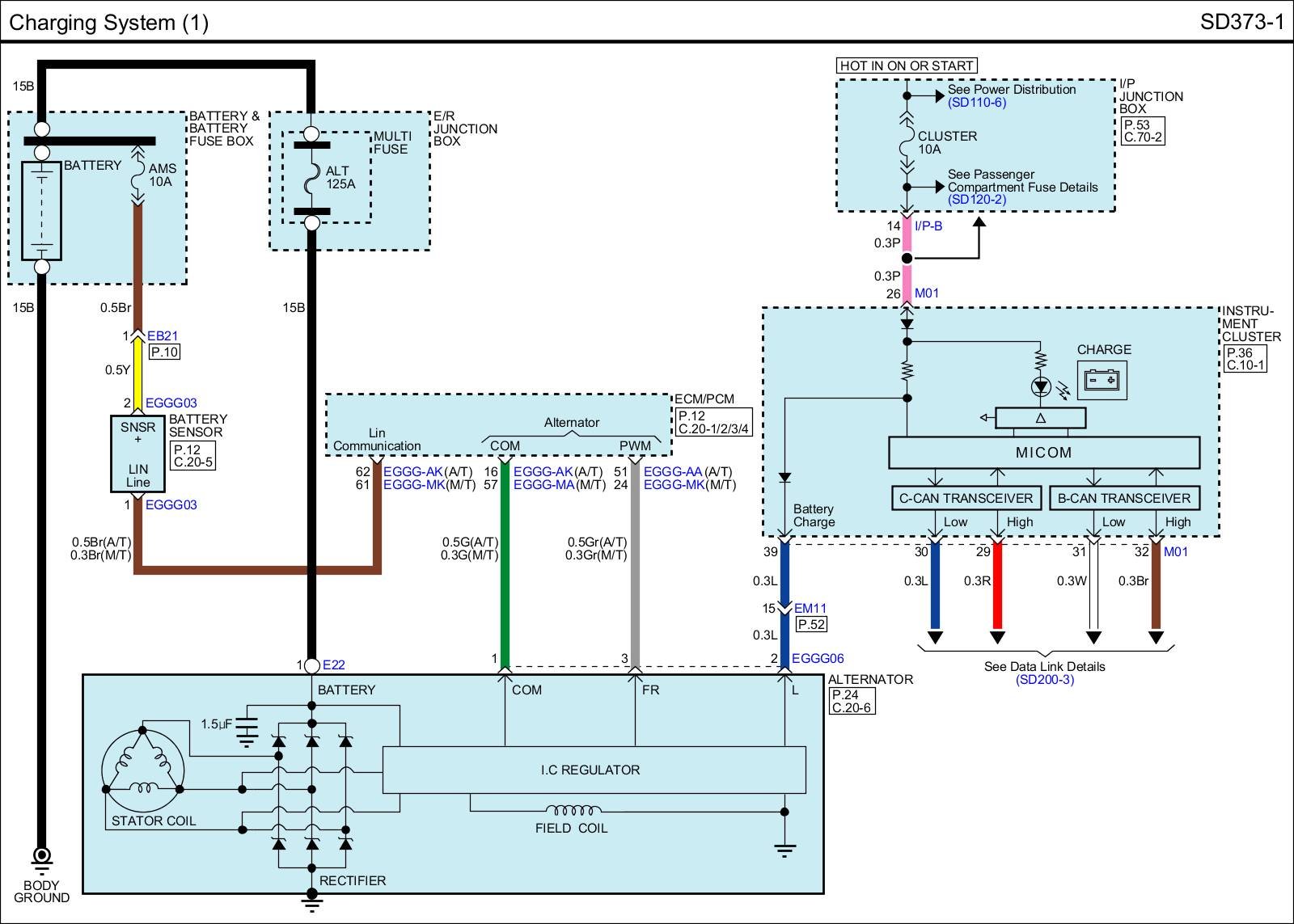Click the alternator P.24 C.20-6 reference box
This screenshot has height=924, width=1294.
tap(852, 702)
